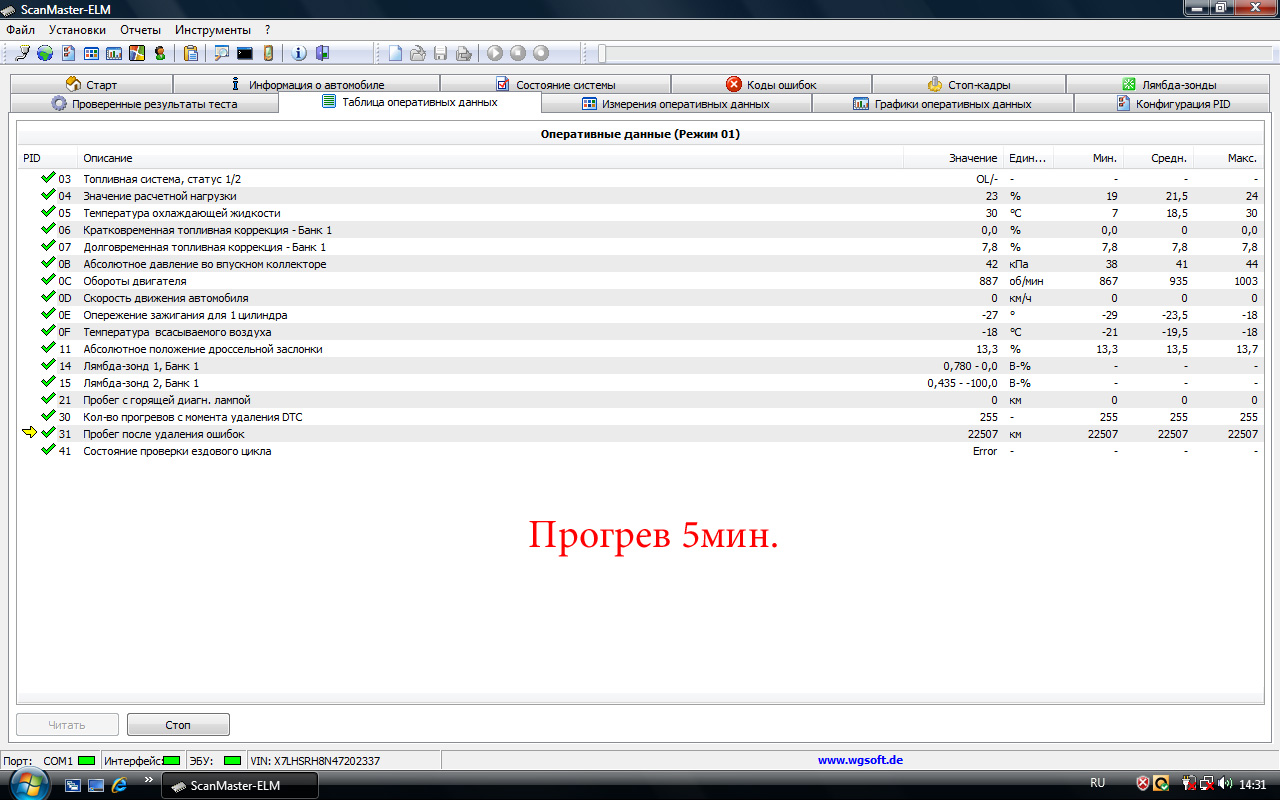Open the www.wgsoft.de link
The height and width of the screenshot is (800, 1280).
coord(860,760)
